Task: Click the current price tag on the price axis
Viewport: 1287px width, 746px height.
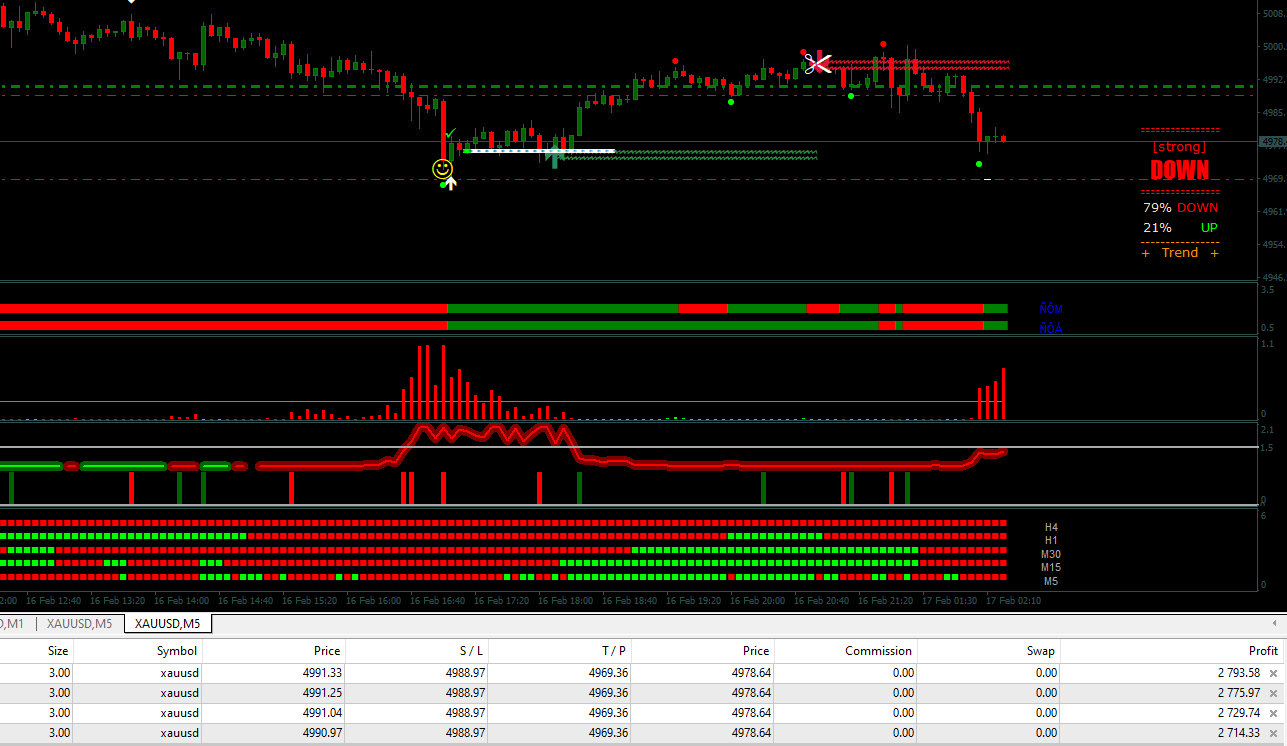Action: [x=1272, y=142]
